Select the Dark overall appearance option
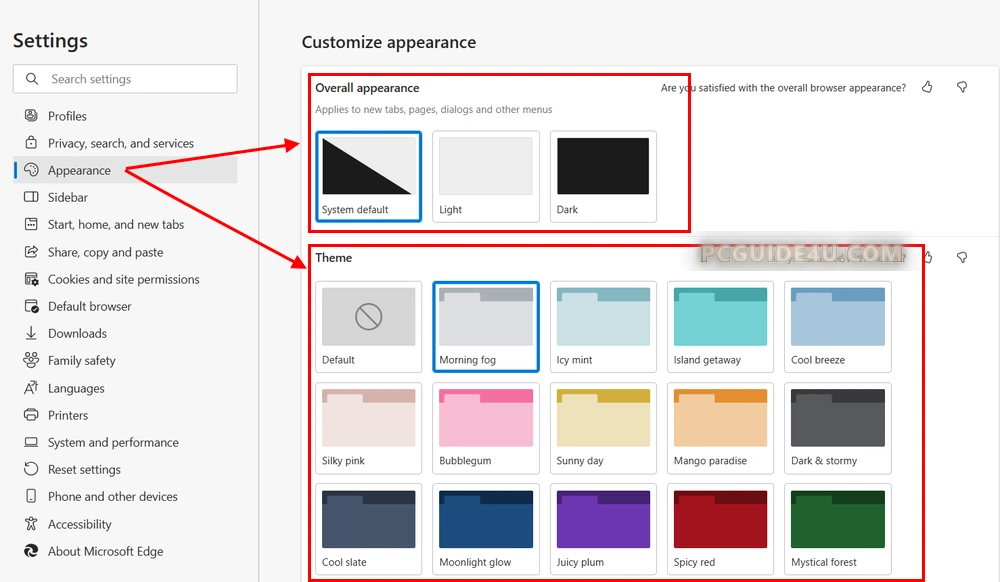Image resolution: width=1000 pixels, height=582 pixels. click(603, 176)
